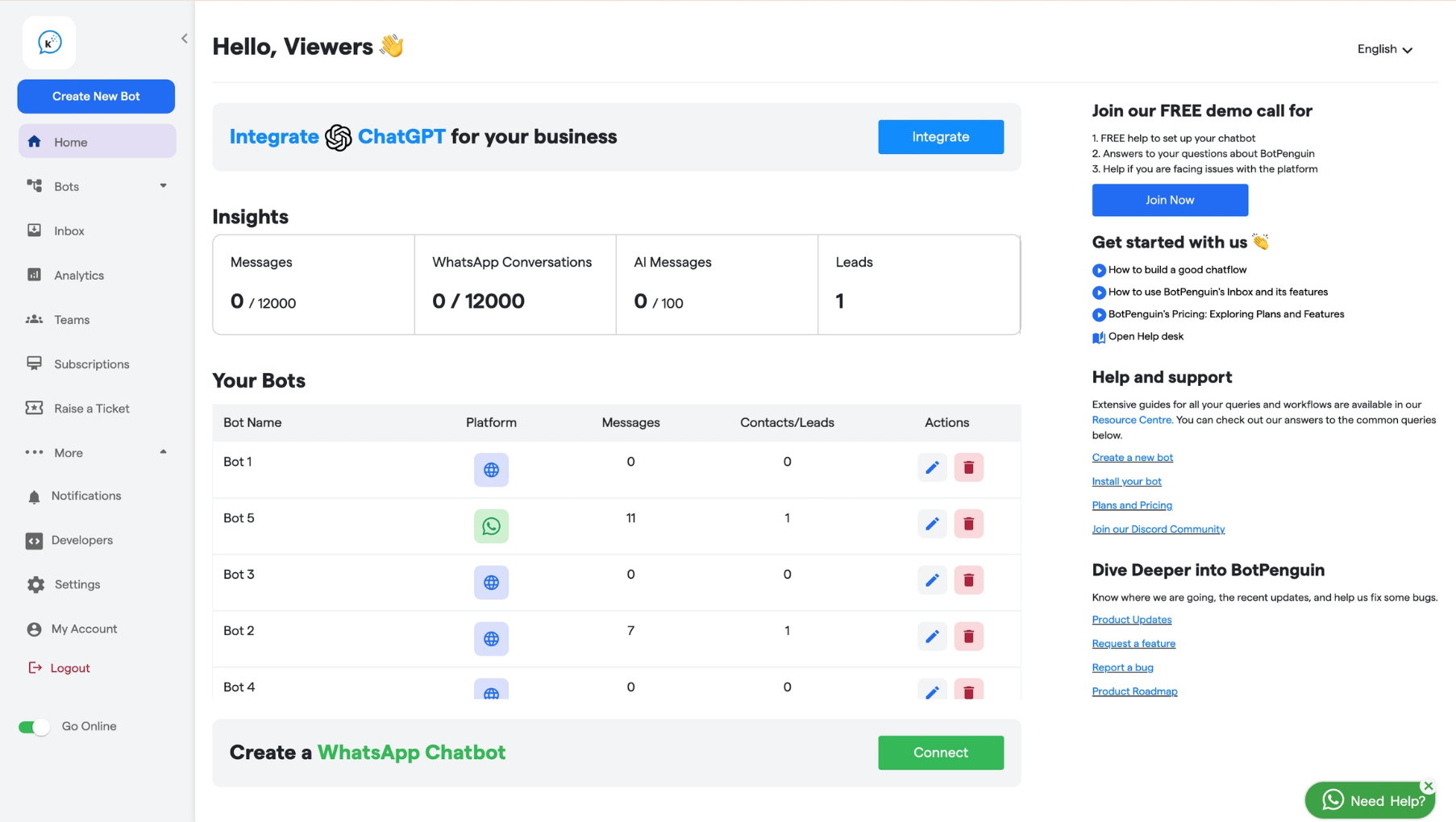Click the Logout icon
Viewport: 1456px width, 822px height.
35,668
